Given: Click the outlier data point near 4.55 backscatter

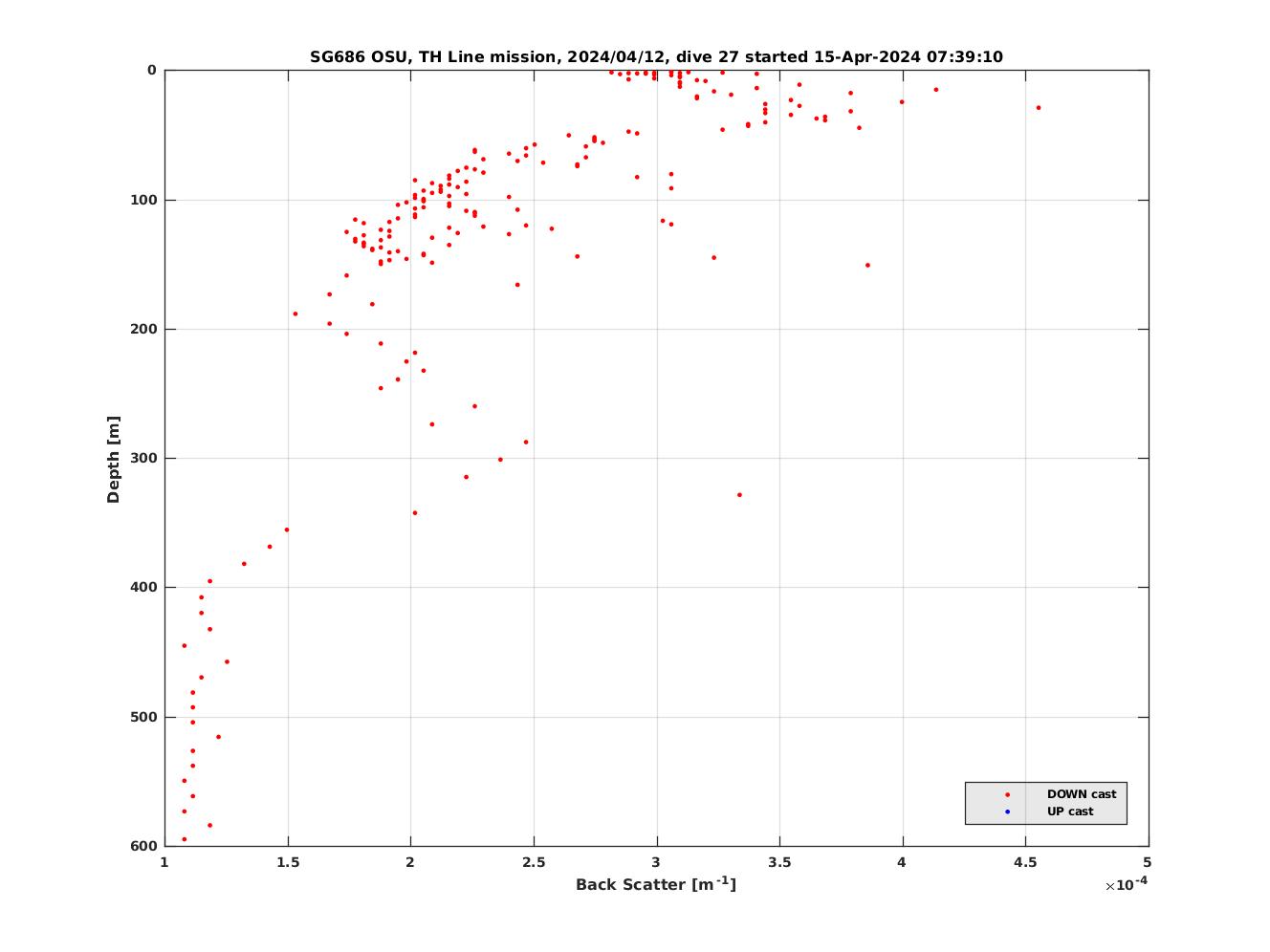Looking at the screenshot, I should point(1039,107).
